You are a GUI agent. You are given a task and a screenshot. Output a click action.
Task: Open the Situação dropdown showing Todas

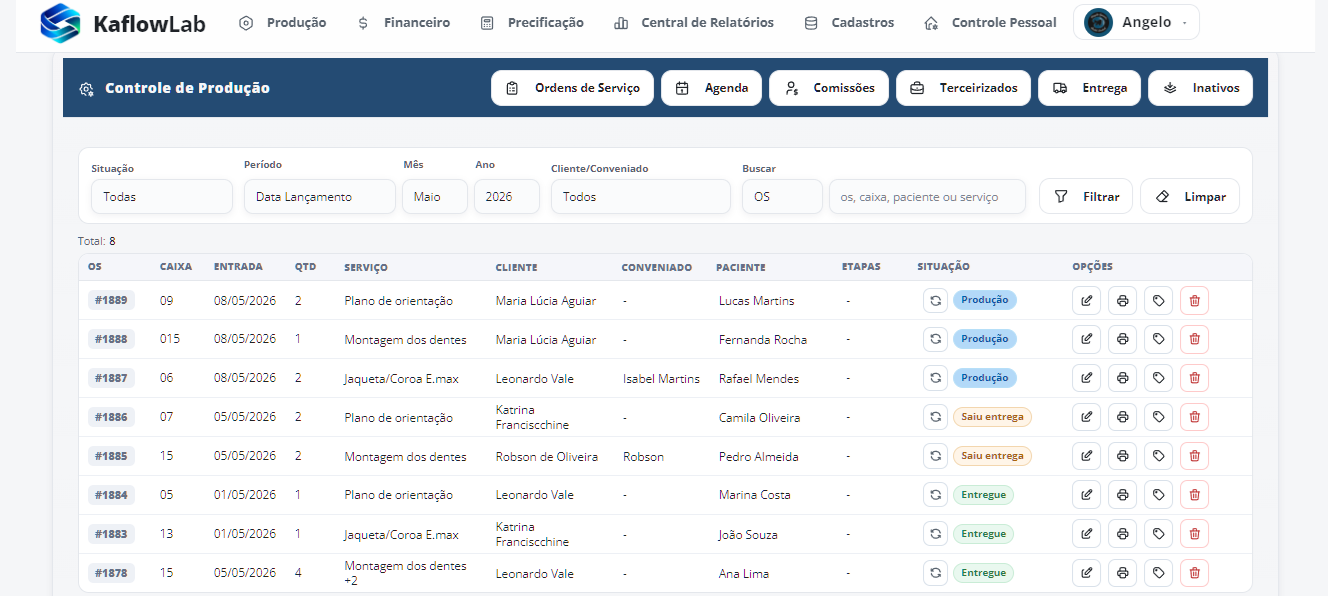point(162,197)
